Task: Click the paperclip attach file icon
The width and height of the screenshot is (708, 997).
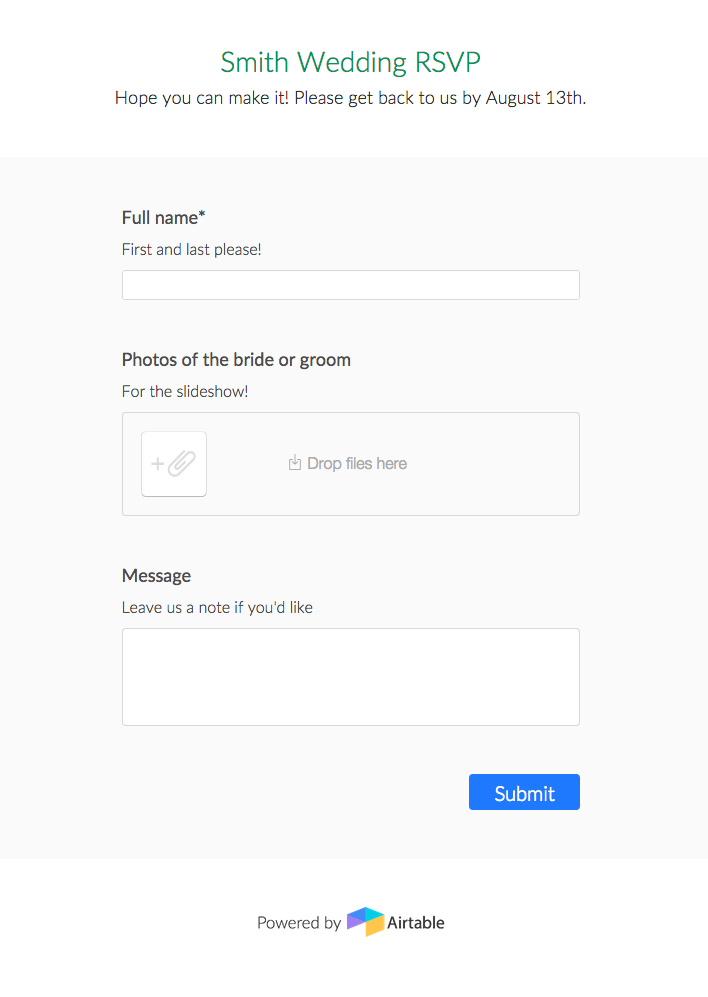Action: (x=182, y=464)
